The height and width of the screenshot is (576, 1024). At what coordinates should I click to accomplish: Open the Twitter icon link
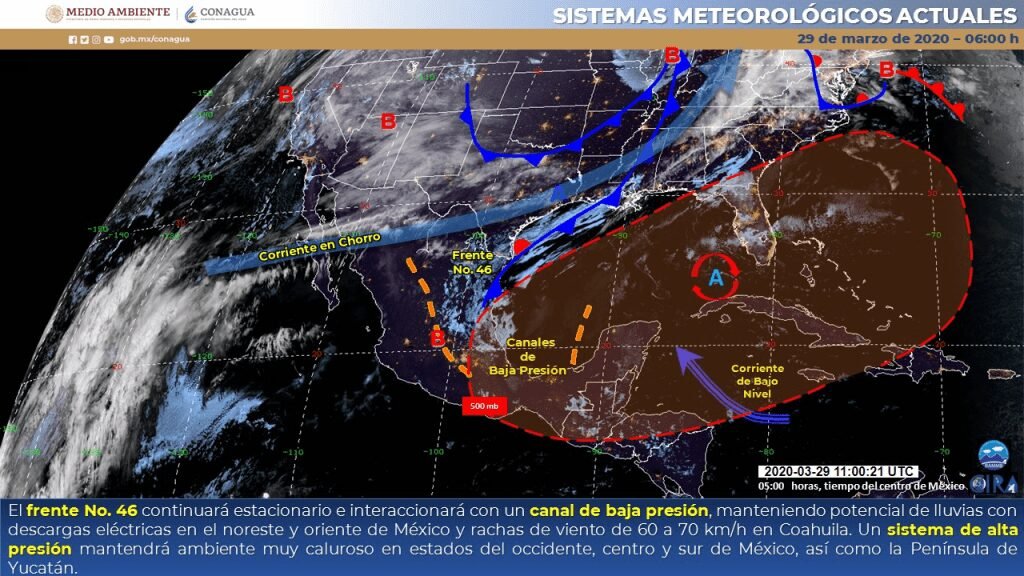pos(84,40)
